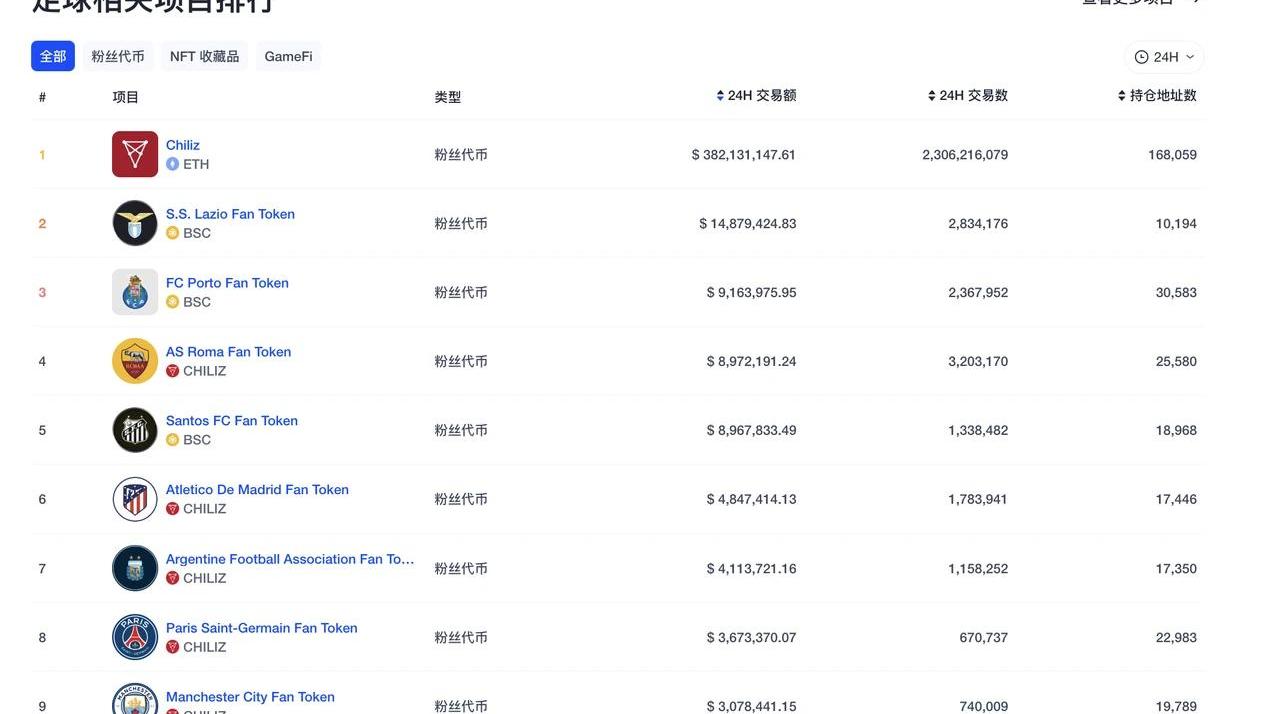
Task: Click the $ 382,131,147.61 volume value
Action: [744, 155]
